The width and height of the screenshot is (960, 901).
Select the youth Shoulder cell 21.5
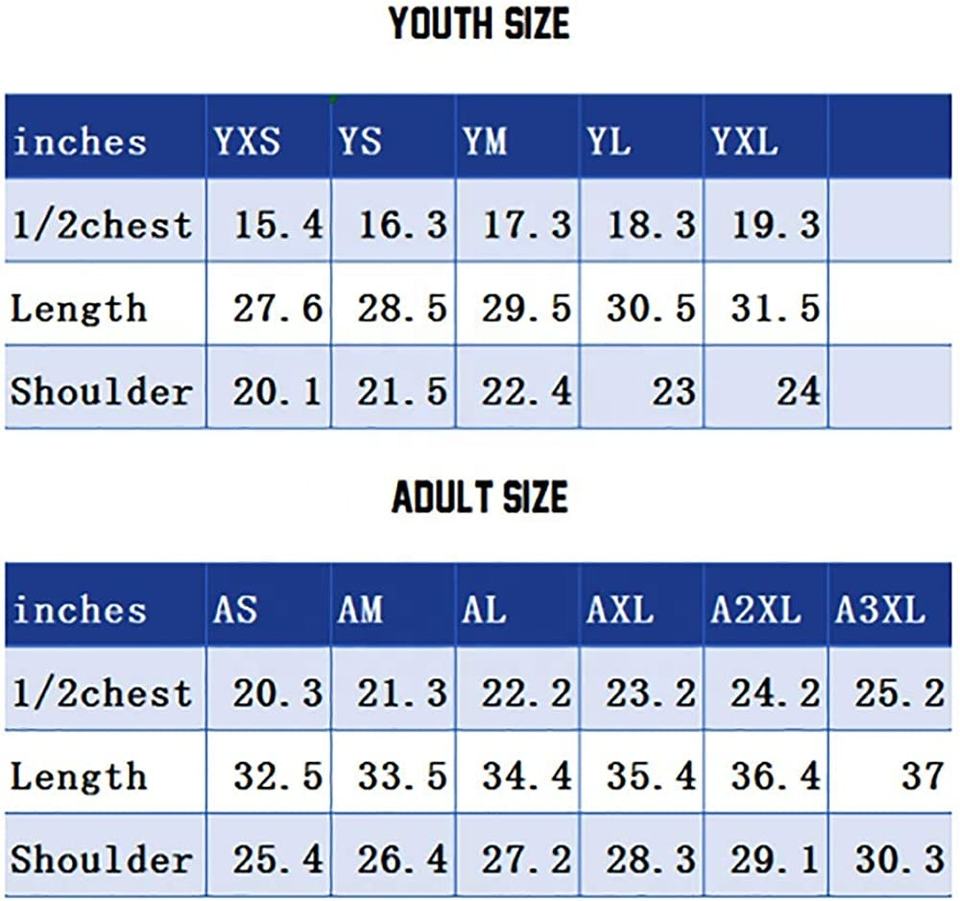[x=402, y=391]
